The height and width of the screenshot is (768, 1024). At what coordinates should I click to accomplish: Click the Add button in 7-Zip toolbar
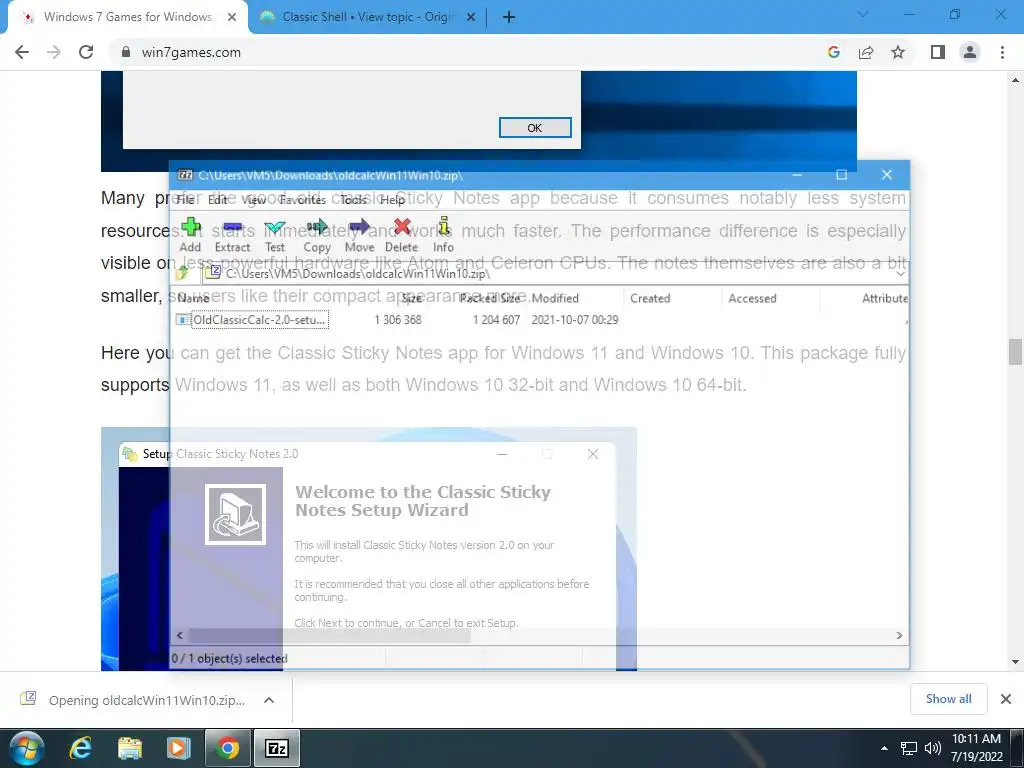pos(190,235)
